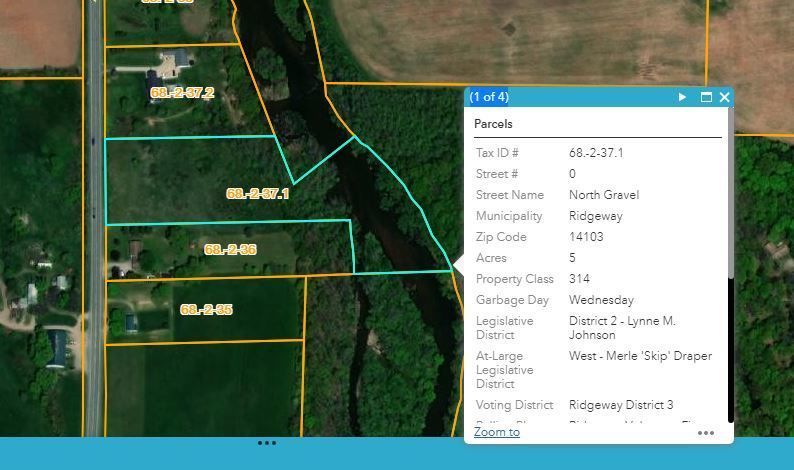Viewport: 794px width, 470px height.
Task: Click the Garbage Day value Wednesday
Action: point(601,300)
